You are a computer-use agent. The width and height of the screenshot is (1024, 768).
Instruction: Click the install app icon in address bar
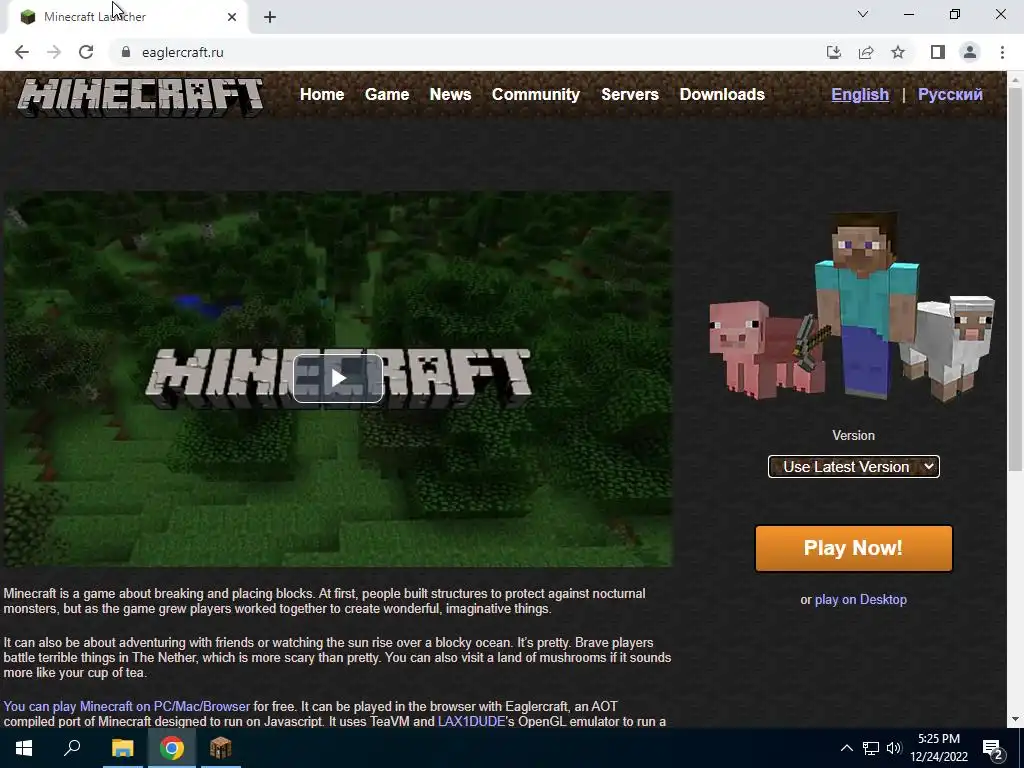point(833,52)
